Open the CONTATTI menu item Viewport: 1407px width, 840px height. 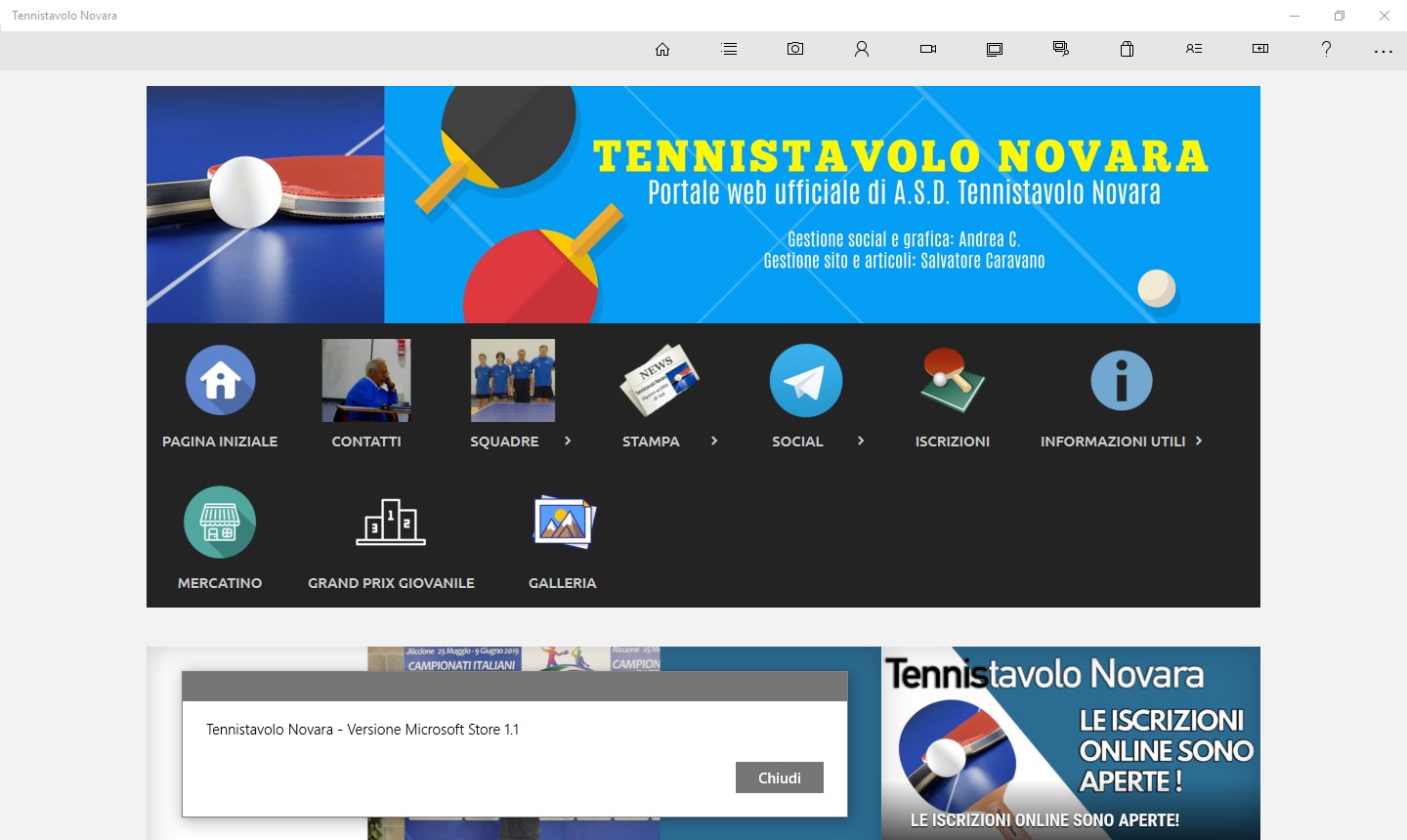point(366,441)
